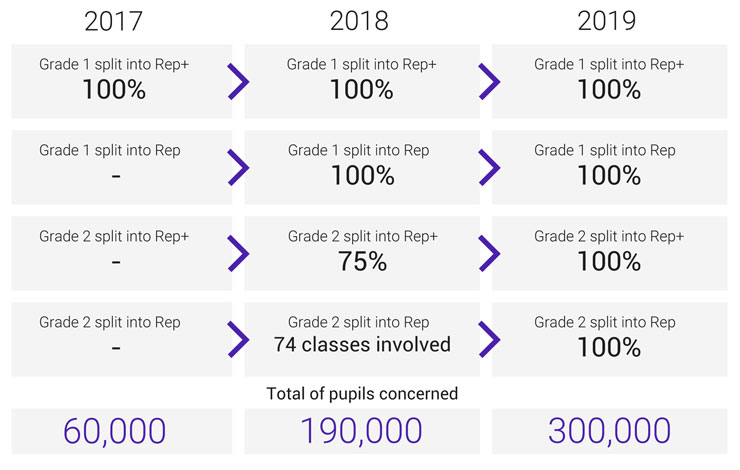The width and height of the screenshot is (740, 470).
Task: Select the 2018 column heading
Action: pos(359,21)
